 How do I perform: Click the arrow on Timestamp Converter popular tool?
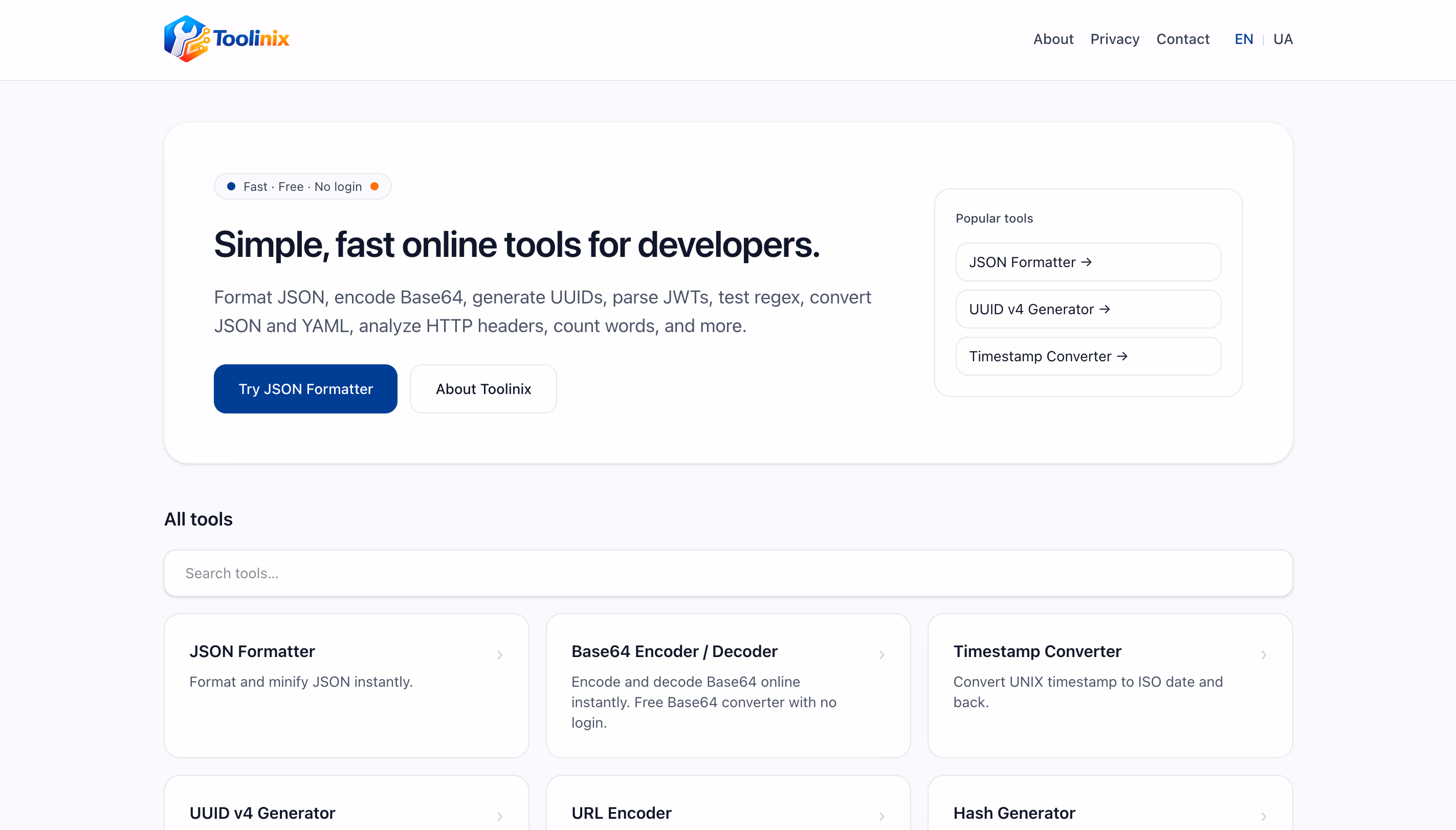point(1122,356)
